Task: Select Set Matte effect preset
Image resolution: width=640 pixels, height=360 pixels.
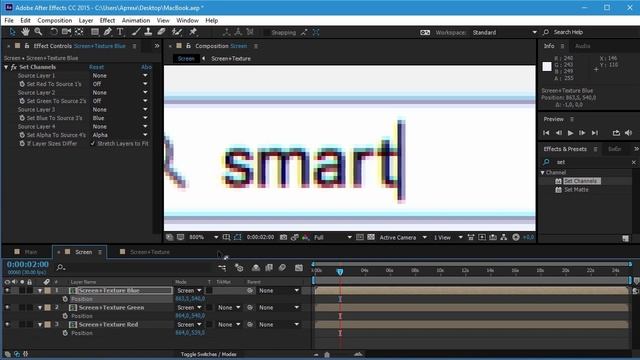Action: (576, 190)
